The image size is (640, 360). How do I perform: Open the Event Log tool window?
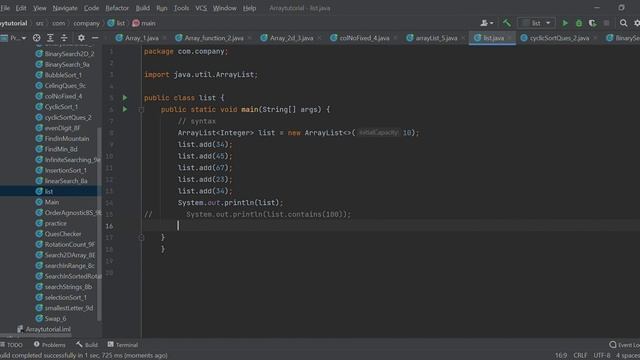[x=624, y=345]
